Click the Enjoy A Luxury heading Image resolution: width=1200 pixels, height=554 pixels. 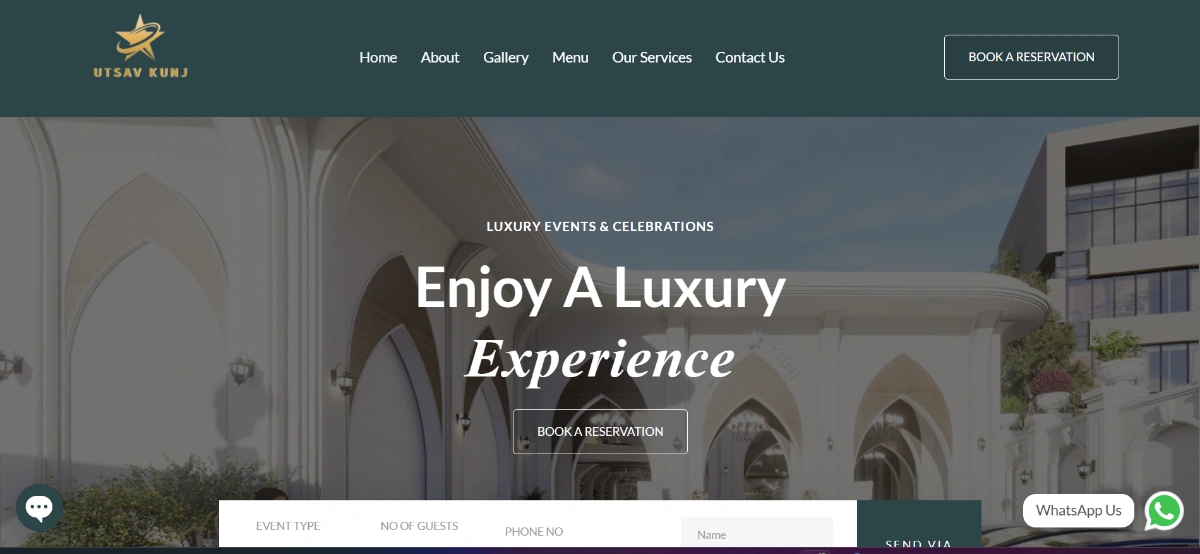(600, 288)
